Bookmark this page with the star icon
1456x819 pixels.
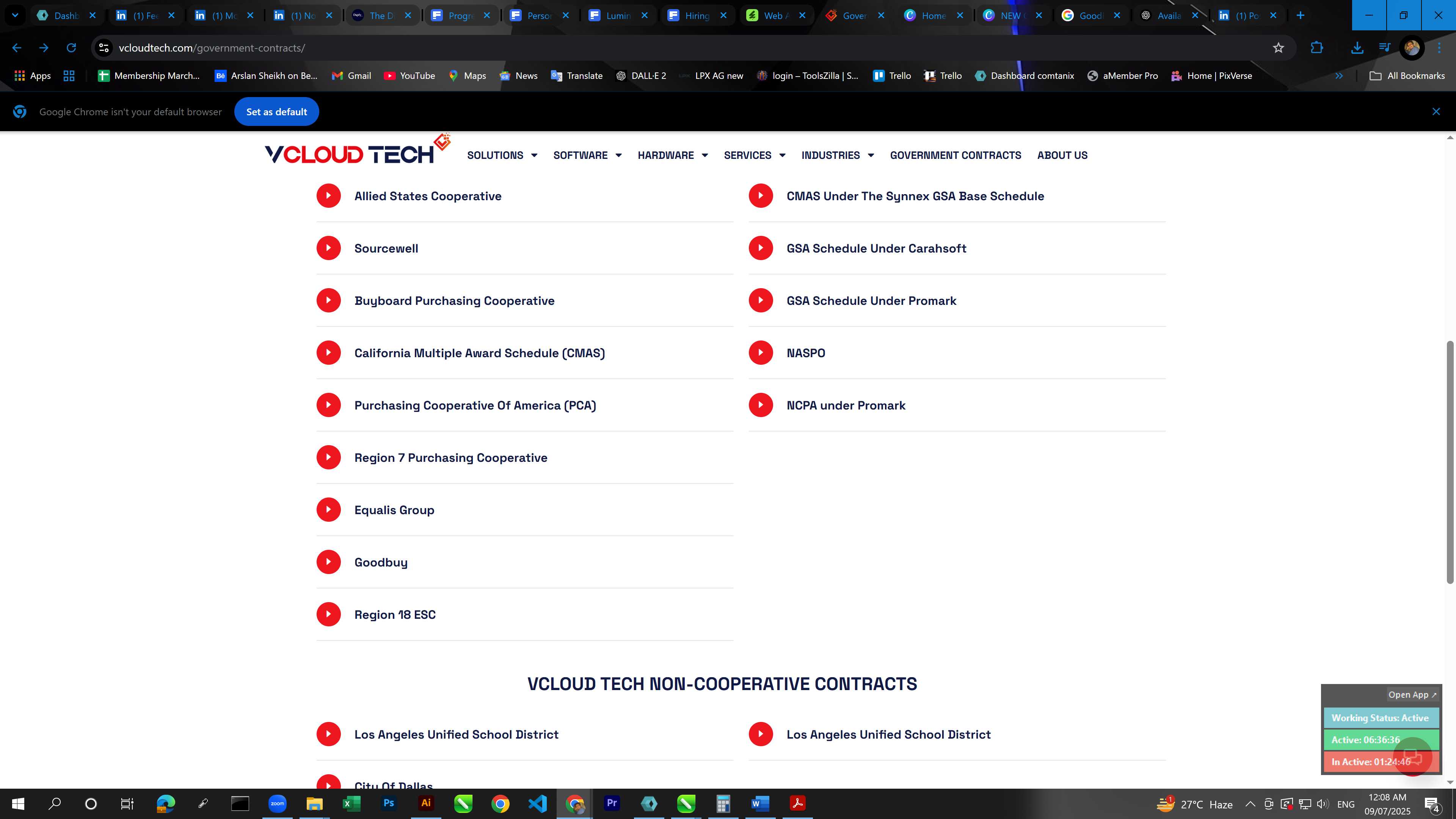pyautogui.click(x=1278, y=48)
